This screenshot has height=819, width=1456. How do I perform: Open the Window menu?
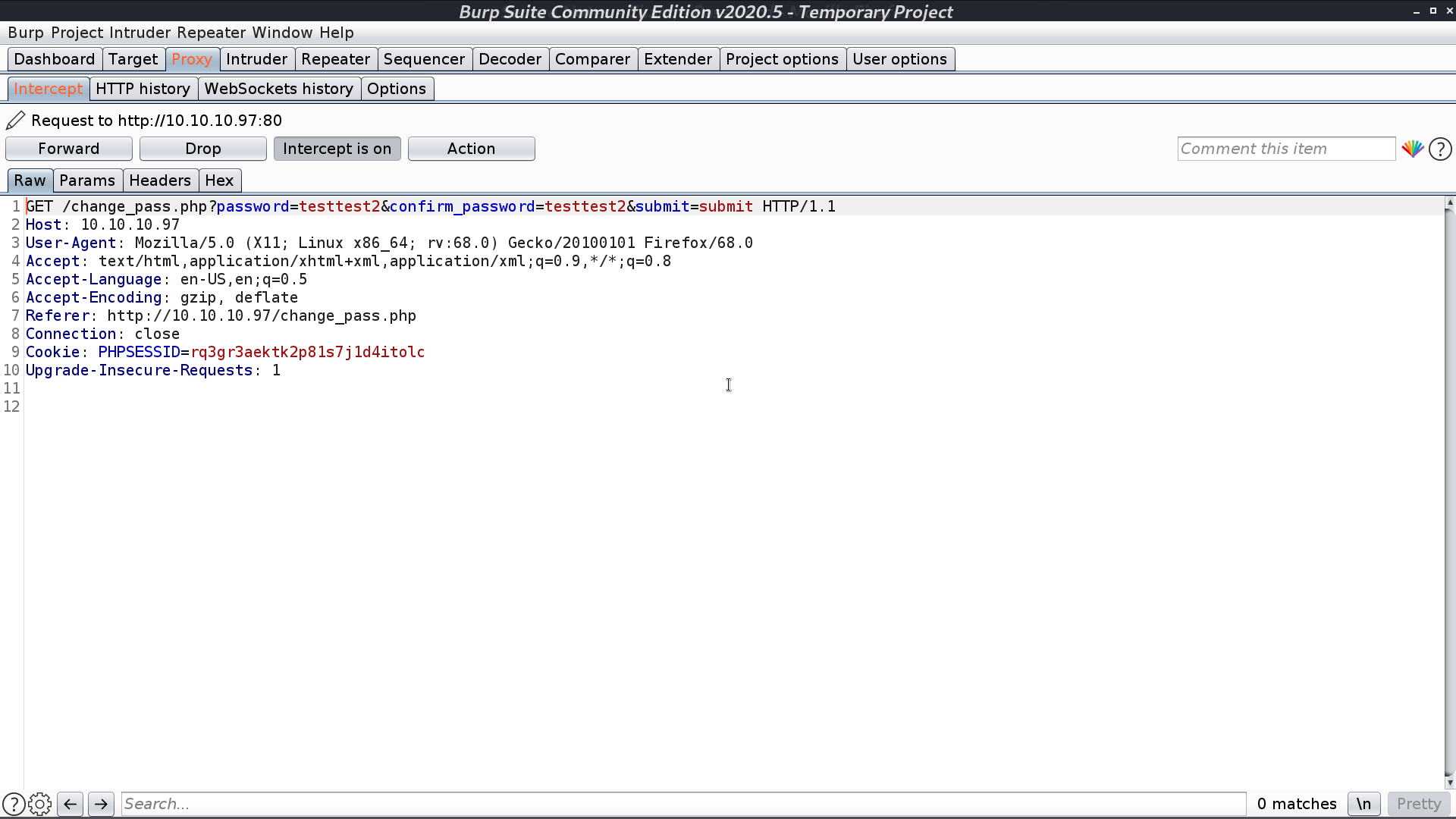coord(282,33)
